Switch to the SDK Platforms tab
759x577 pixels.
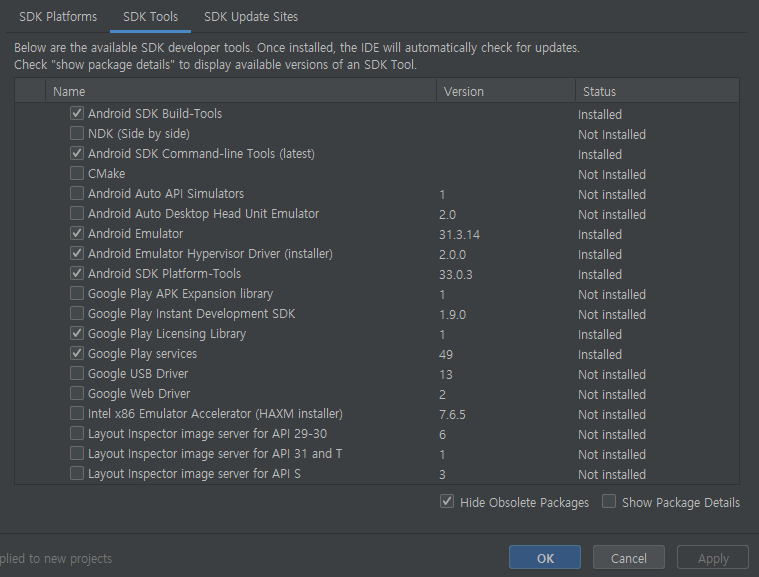[58, 16]
